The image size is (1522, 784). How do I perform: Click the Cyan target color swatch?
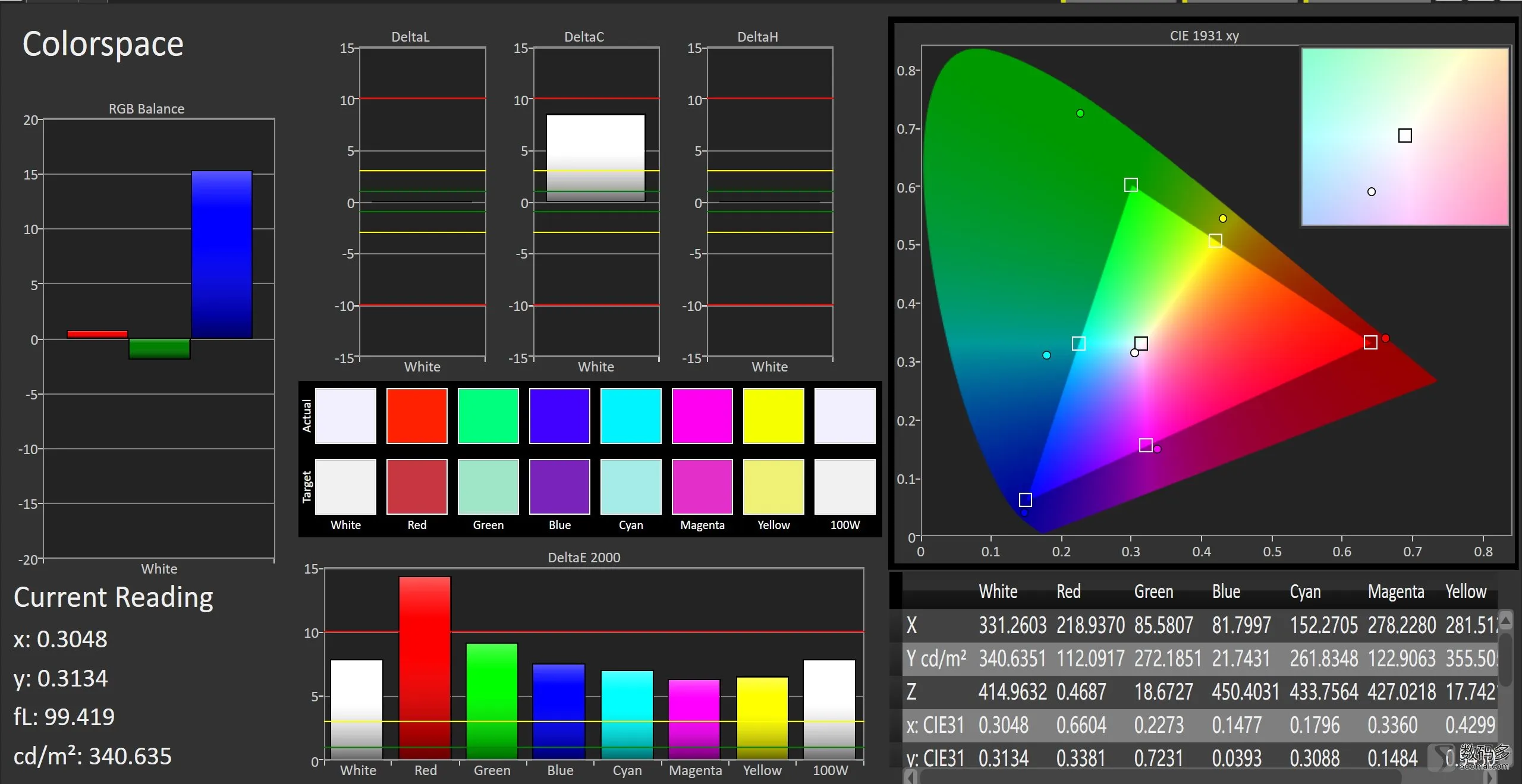tap(631, 487)
